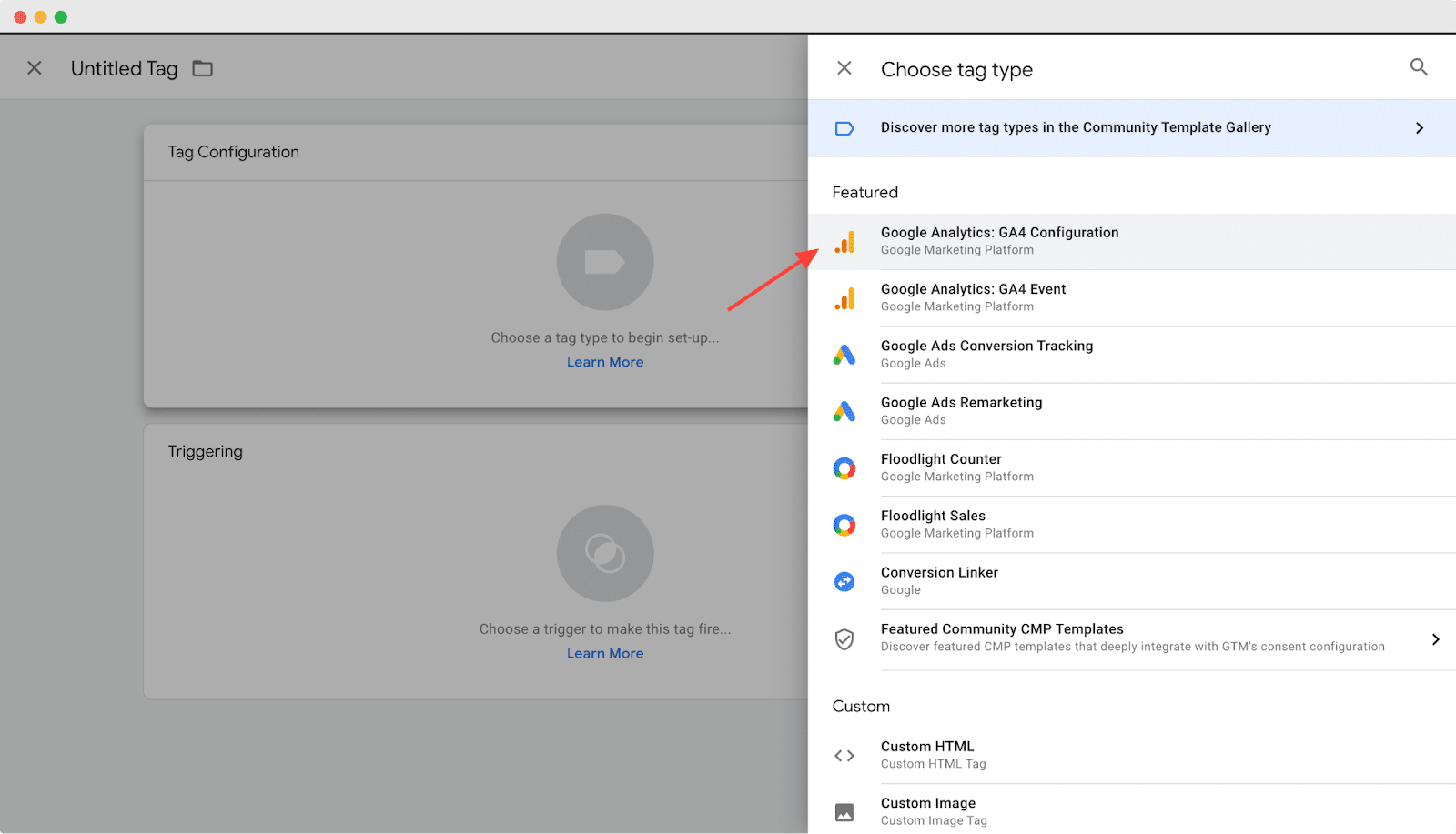Open tag type search
The image size is (1456, 834).
tap(1419, 67)
